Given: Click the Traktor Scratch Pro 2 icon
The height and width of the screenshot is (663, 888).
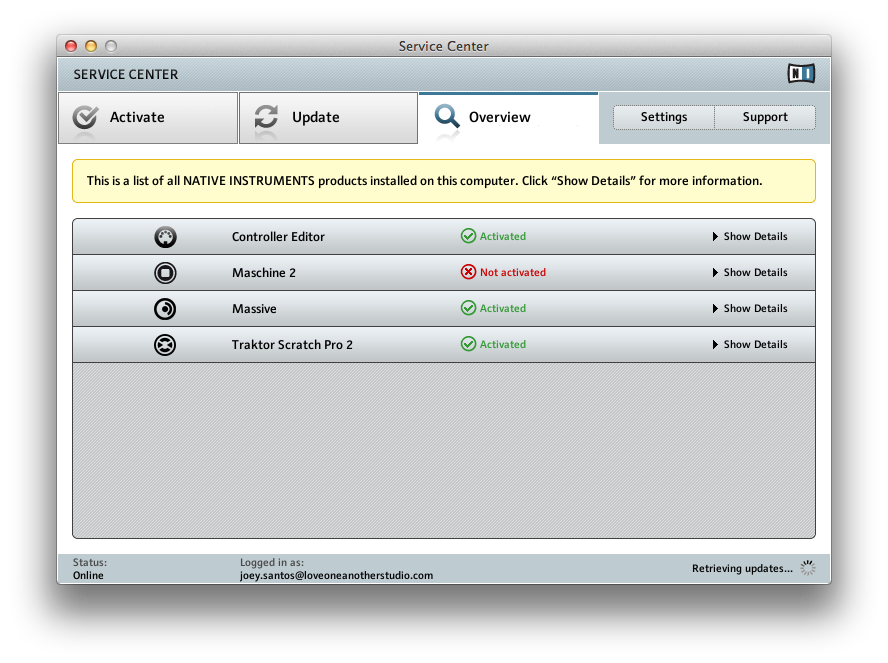Looking at the screenshot, I should coord(165,345).
